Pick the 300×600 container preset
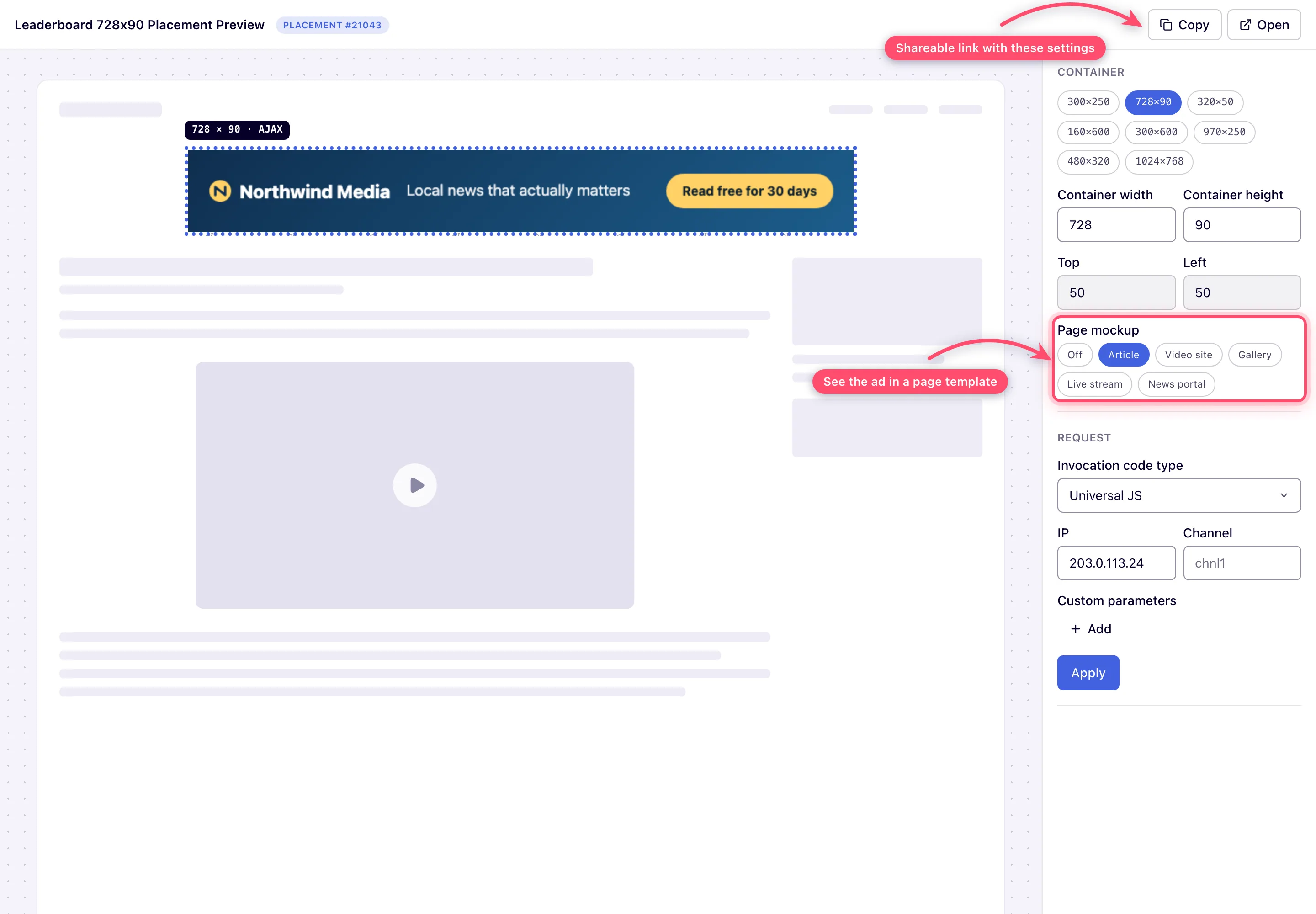Viewport: 1316px width, 914px height. 1156,132
